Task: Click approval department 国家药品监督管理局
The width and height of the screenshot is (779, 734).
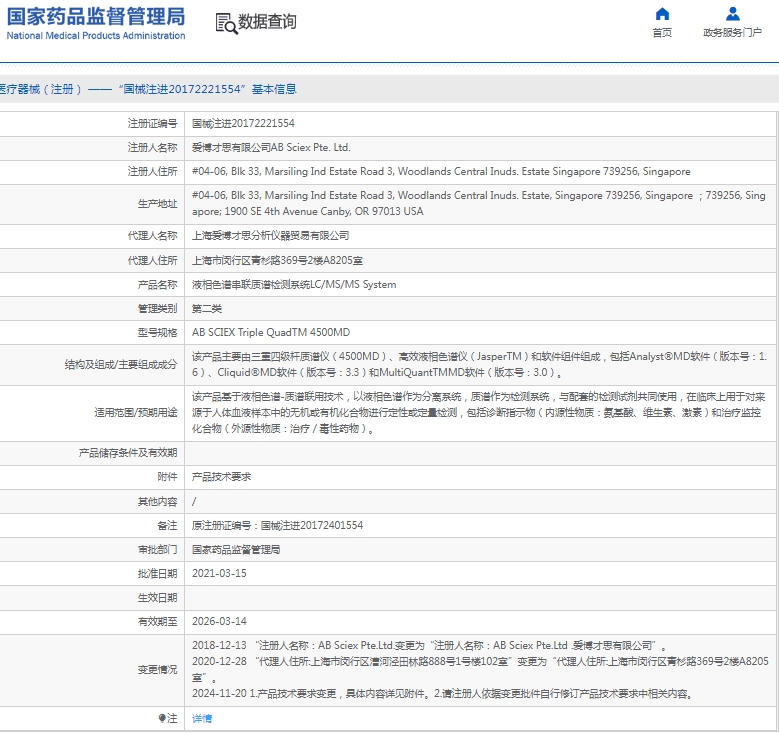Action: click(x=236, y=550)
